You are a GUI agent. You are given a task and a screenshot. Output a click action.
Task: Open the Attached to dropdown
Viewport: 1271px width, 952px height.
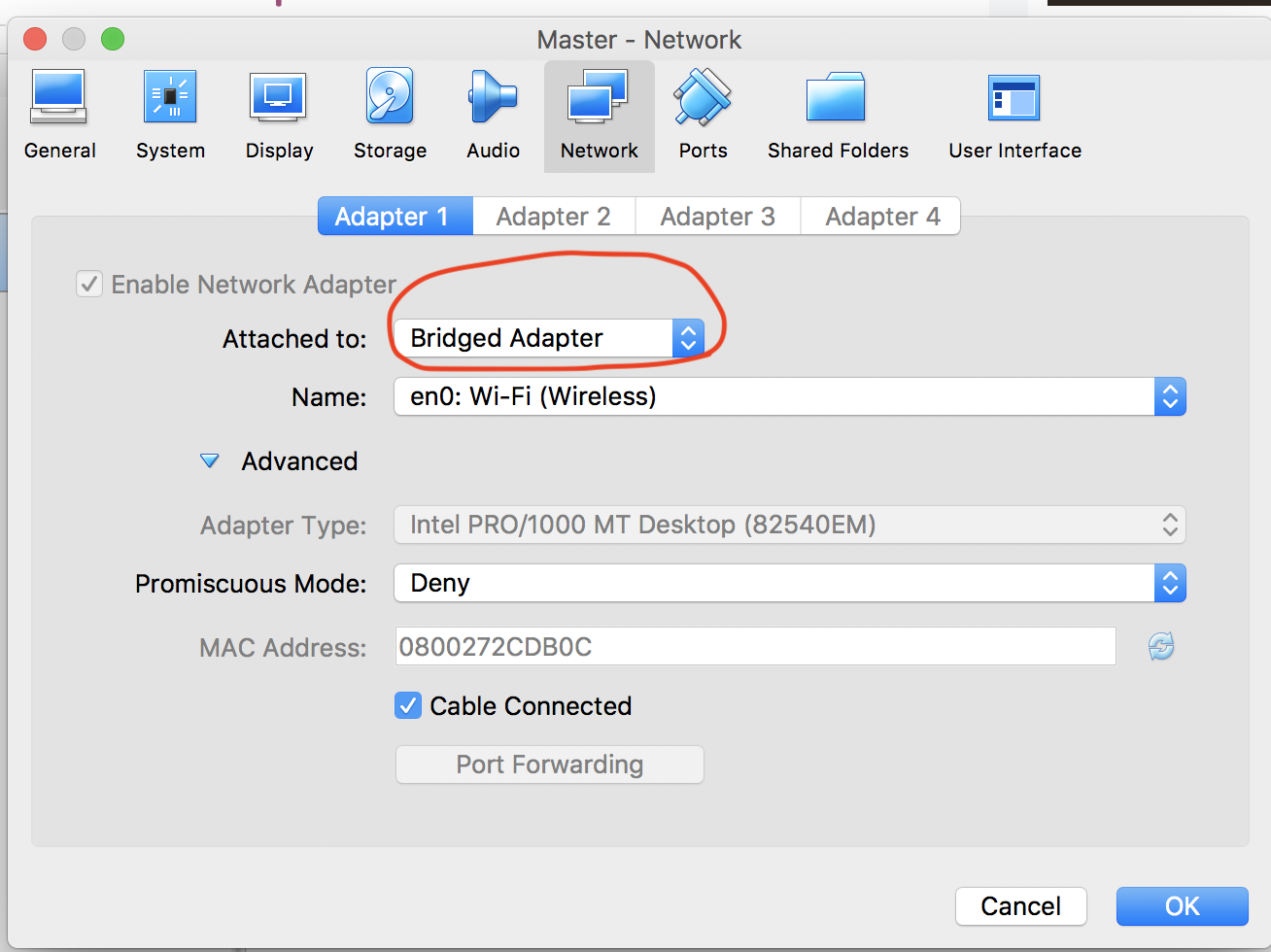688,338
